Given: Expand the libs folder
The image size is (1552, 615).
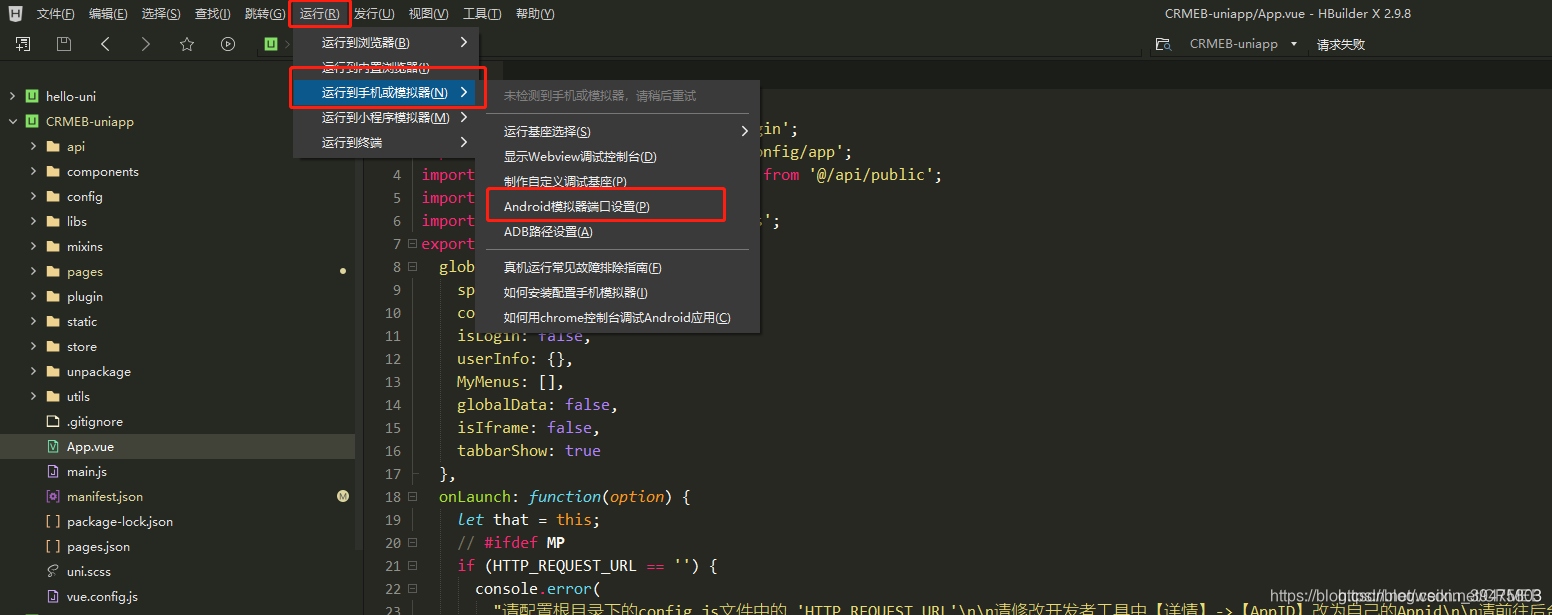Looking at the screenshot, I should click(33, 221).
